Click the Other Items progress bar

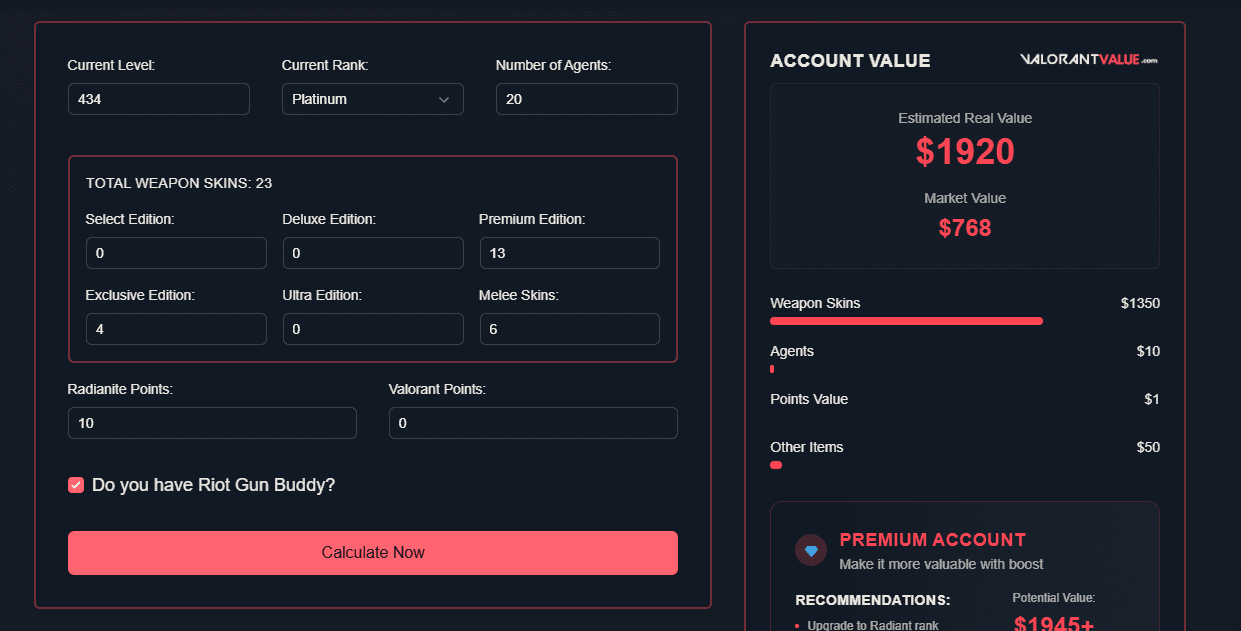[x=776, y=465]
